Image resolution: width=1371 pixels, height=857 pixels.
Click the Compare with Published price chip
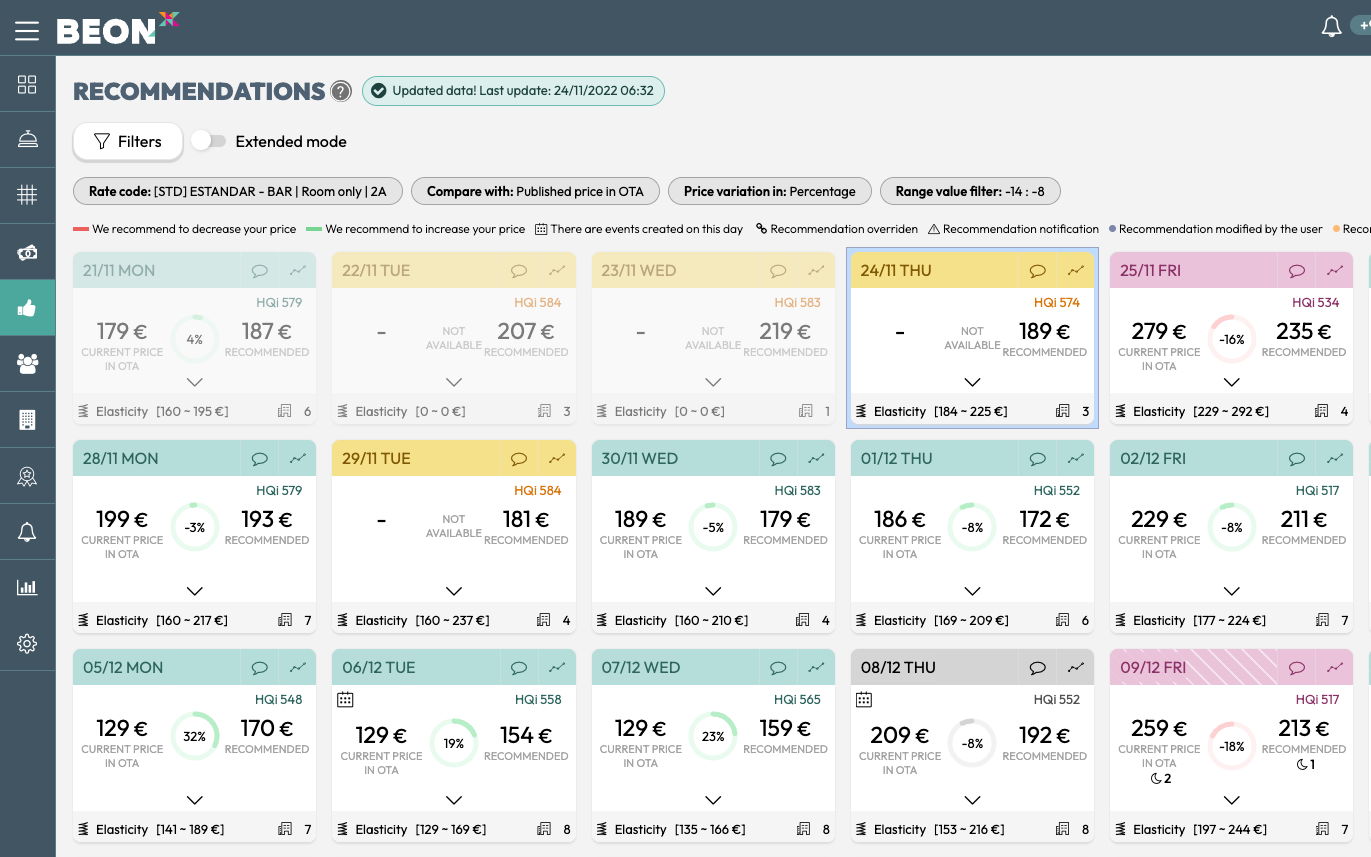pos(535,191)
